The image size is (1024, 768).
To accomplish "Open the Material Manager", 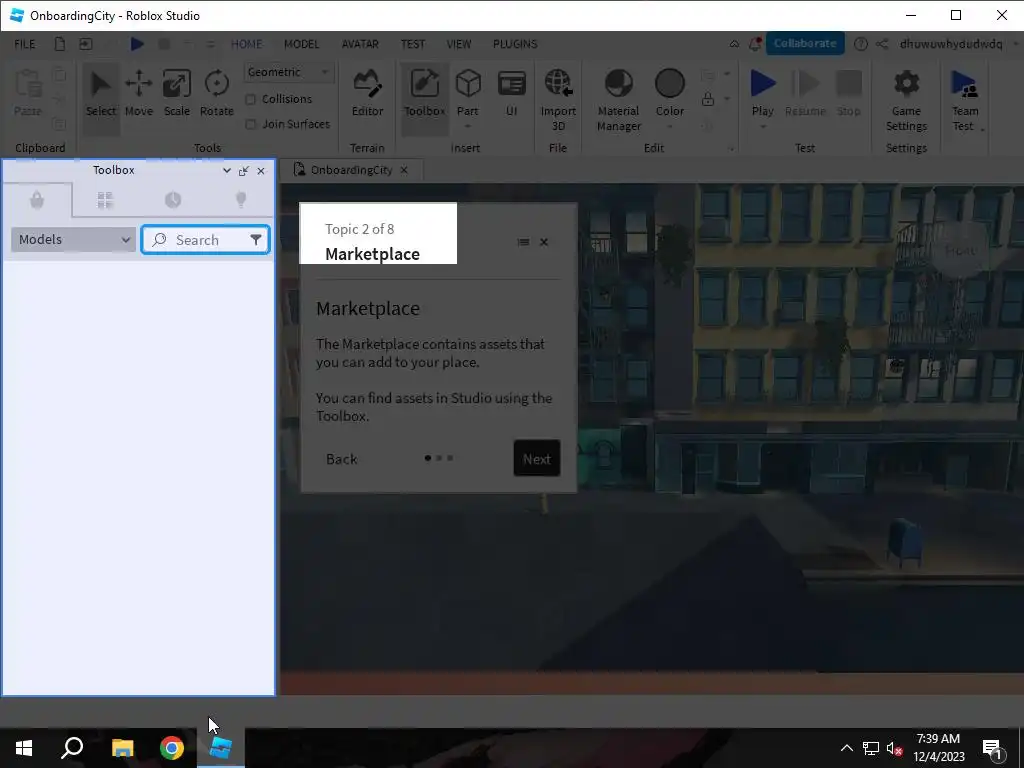I will [618, 99].
